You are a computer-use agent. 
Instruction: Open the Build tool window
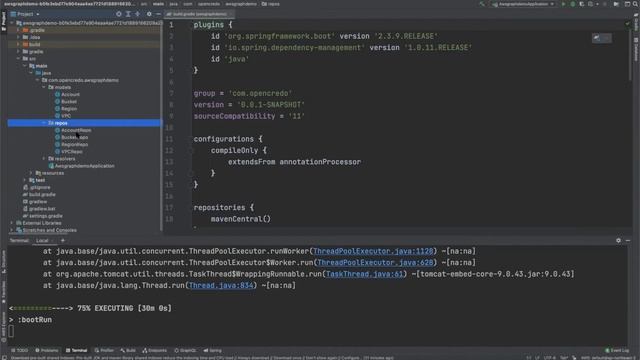click(x=128, y=350)
